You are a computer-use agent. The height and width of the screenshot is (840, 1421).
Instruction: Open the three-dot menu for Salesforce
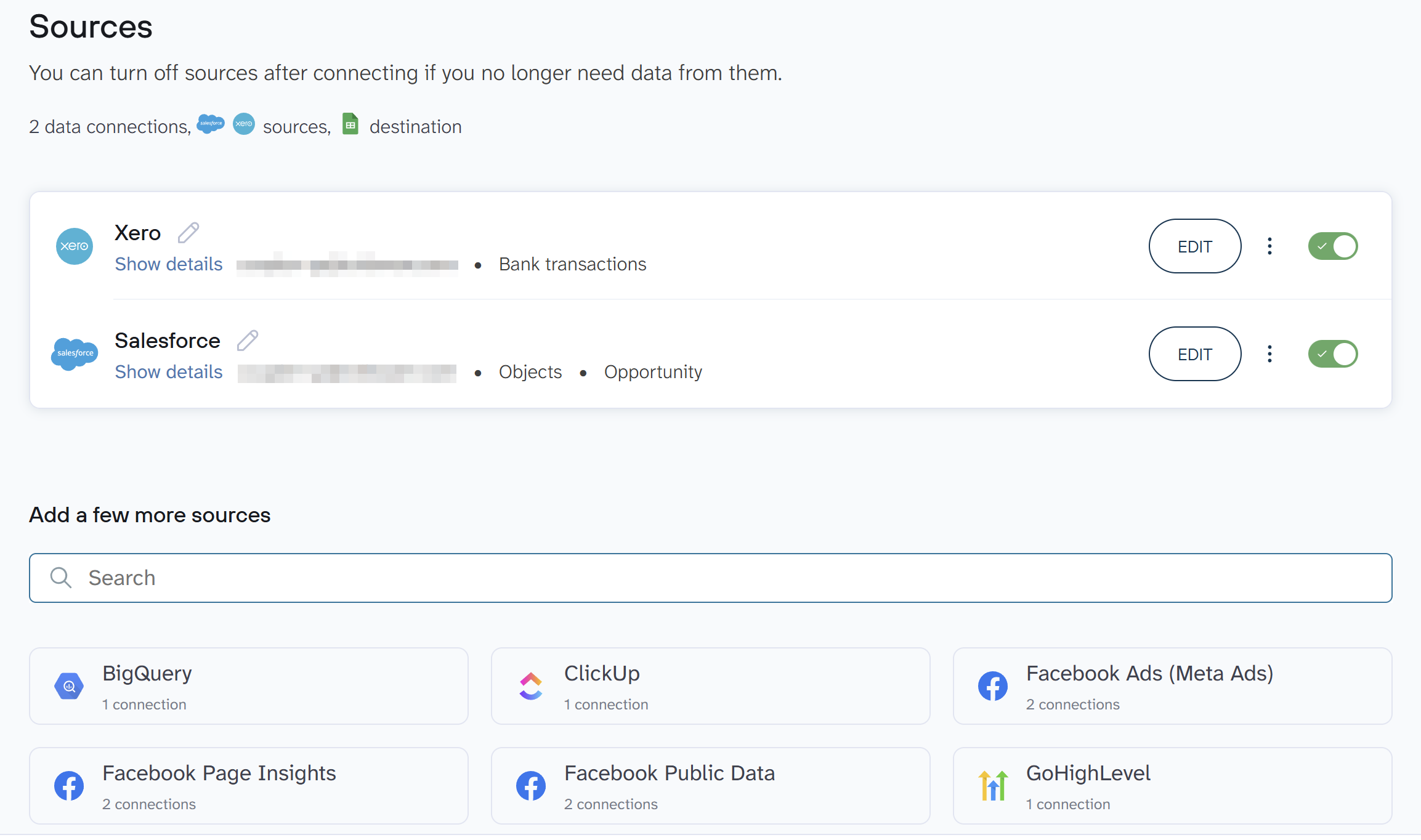tap(1269, 354)
